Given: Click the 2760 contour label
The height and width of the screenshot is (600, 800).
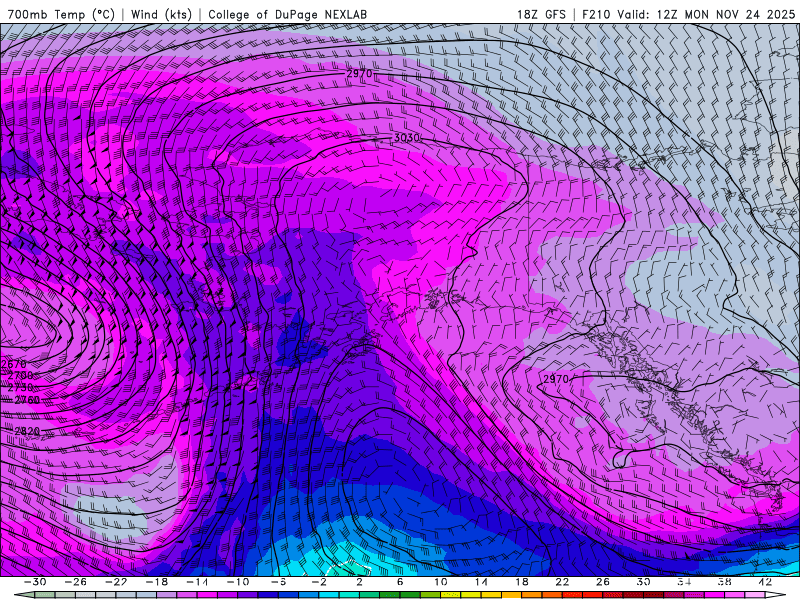Looking at the screenshot, I should coord(27,400).
